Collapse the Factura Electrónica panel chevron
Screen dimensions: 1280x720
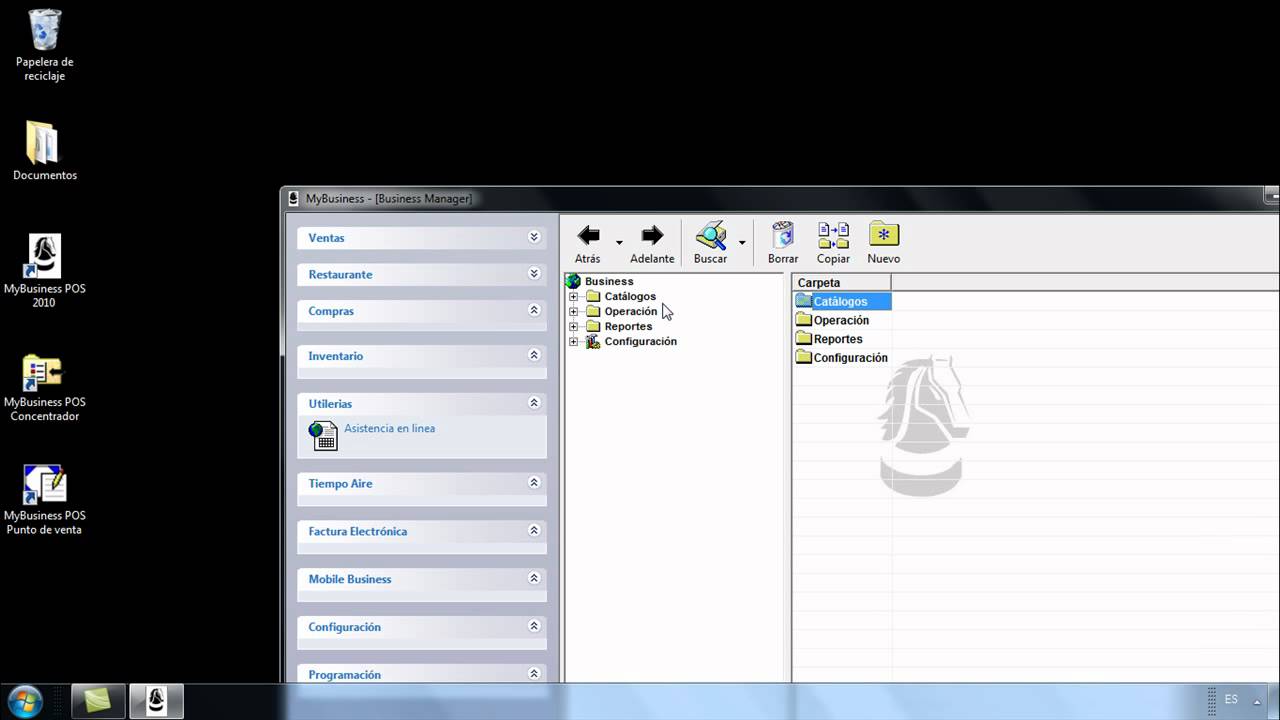coord(534,530)
